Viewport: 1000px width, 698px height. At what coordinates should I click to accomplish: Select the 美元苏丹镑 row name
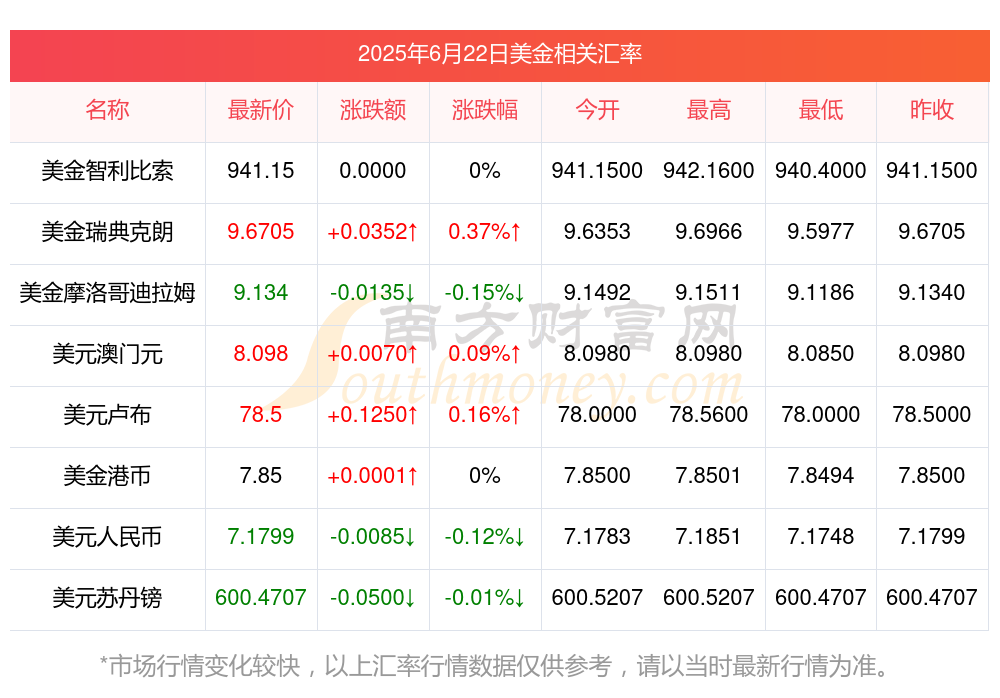[x=107, y=598]
